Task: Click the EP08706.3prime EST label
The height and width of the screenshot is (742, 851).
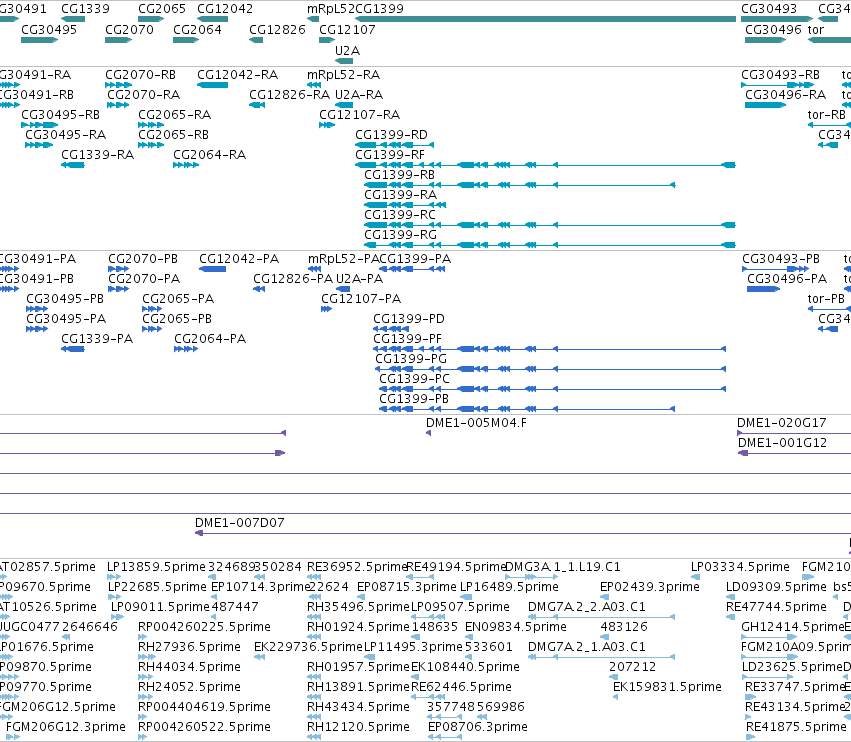Action: pyautogui.click(x=478, y=728)
